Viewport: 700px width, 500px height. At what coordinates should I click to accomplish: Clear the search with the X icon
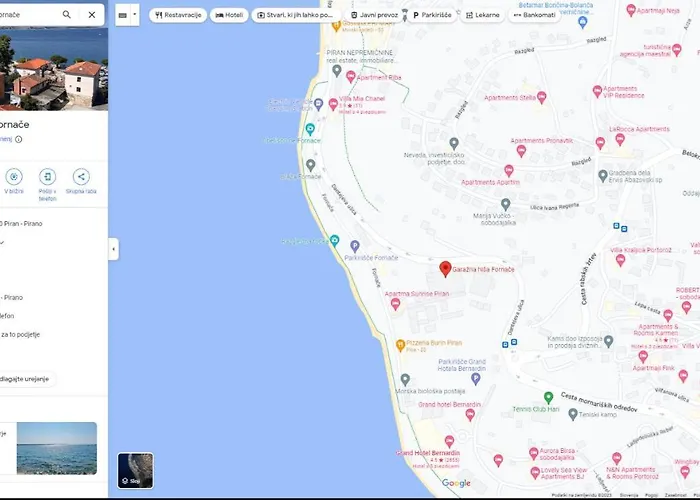pos(92,15)
